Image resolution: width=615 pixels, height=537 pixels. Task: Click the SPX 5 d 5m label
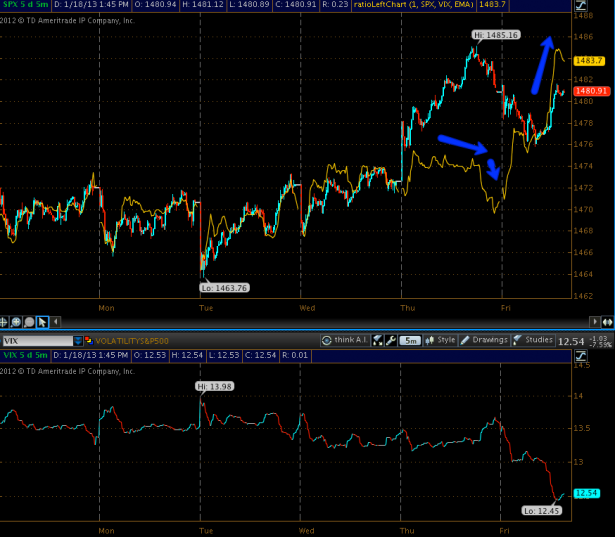coord(25,5)
